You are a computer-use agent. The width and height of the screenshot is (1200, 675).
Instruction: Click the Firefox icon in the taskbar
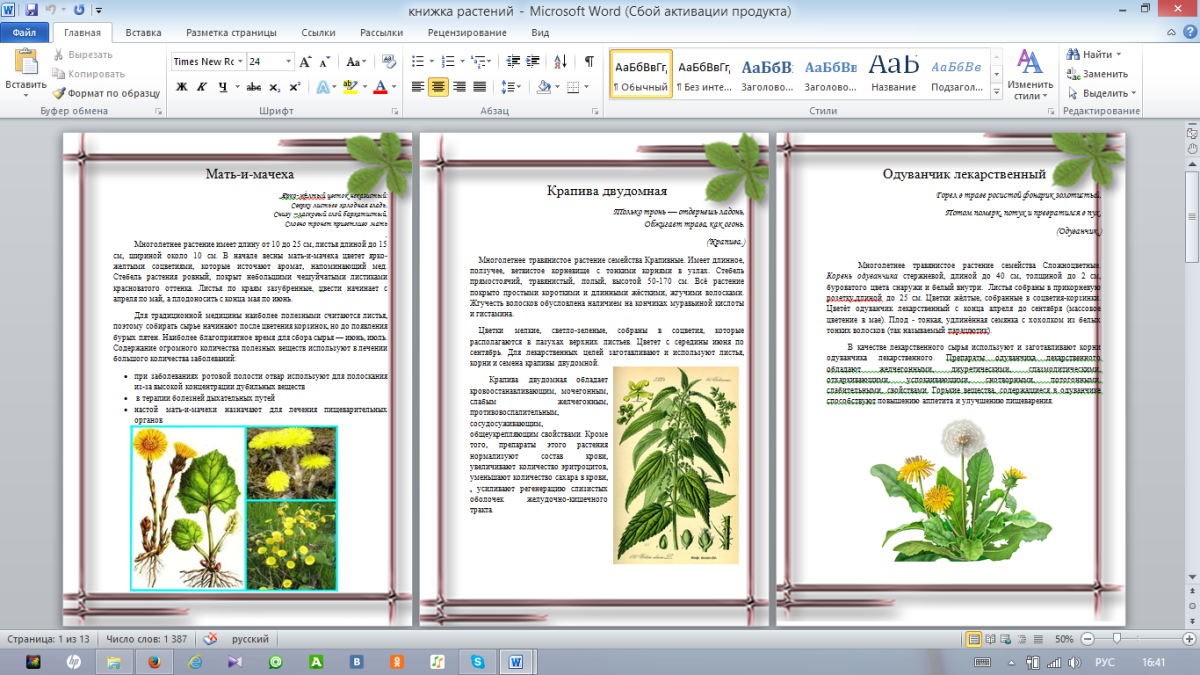(x=153, y=662)
